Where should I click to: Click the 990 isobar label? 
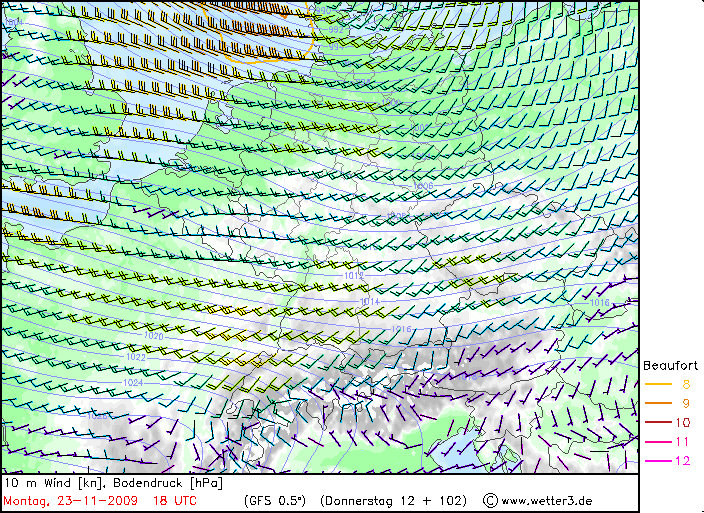click(x=323, y=11)
